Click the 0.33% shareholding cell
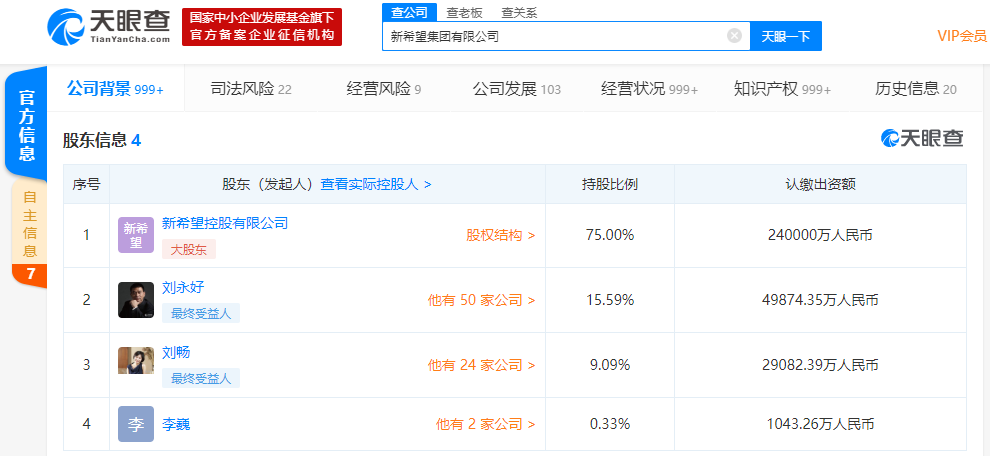Image resolution: width=990 pixels, height=456 pixels. 610,424
